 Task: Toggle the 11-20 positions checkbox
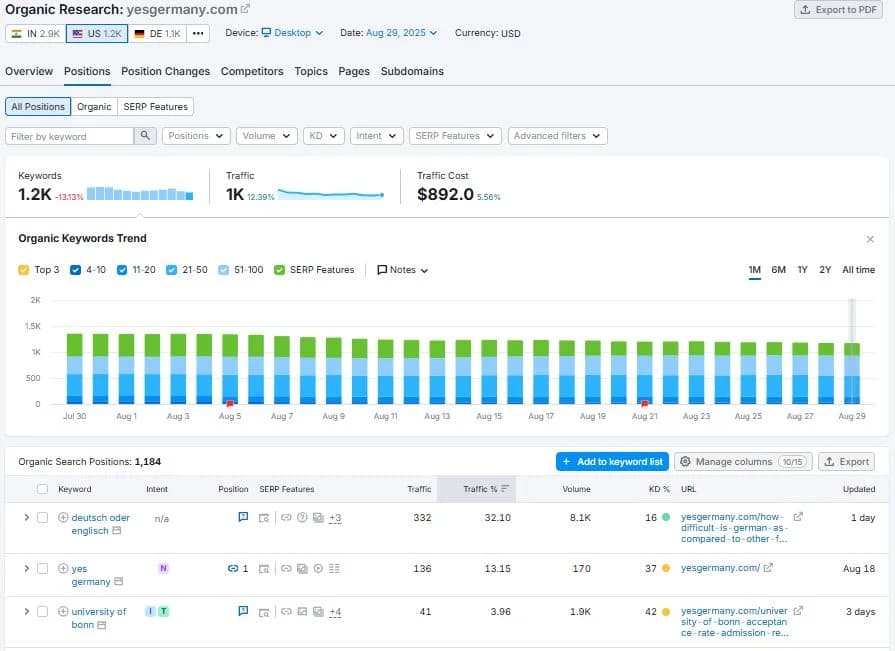122,270
